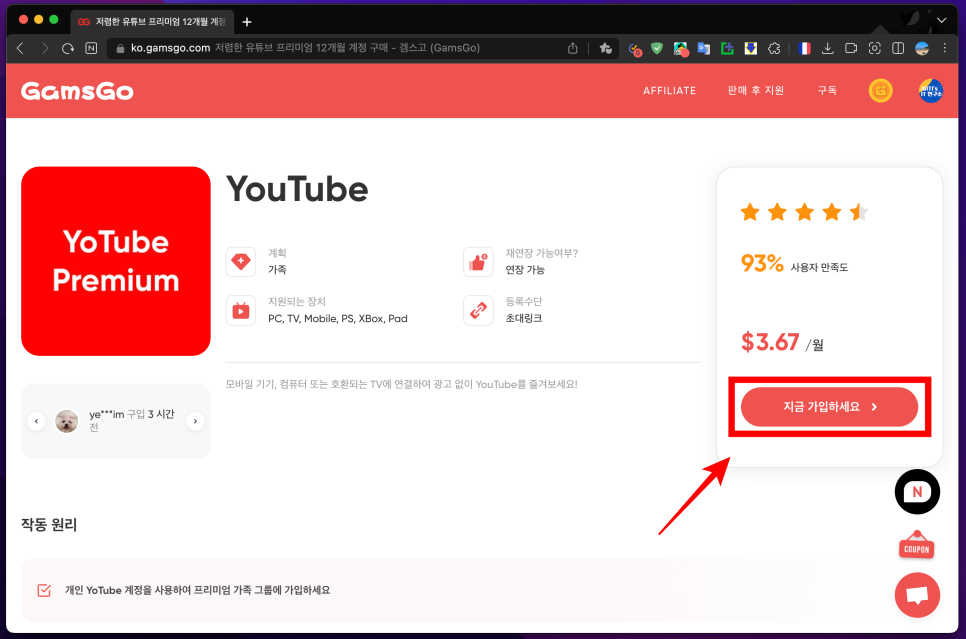
Task: Click the 'PC, TV, Mobile, PS, XBox, Pad' text
Action: coord(338,319)
